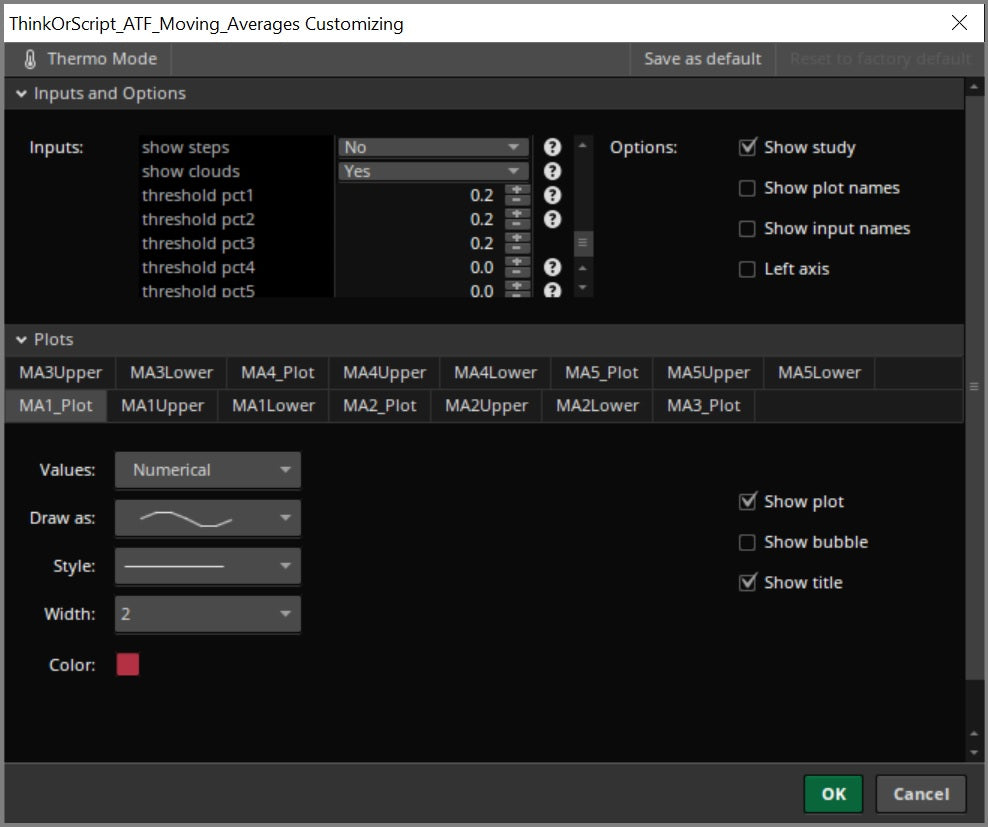Enable Show plot names checkbox

click(747, 188)
